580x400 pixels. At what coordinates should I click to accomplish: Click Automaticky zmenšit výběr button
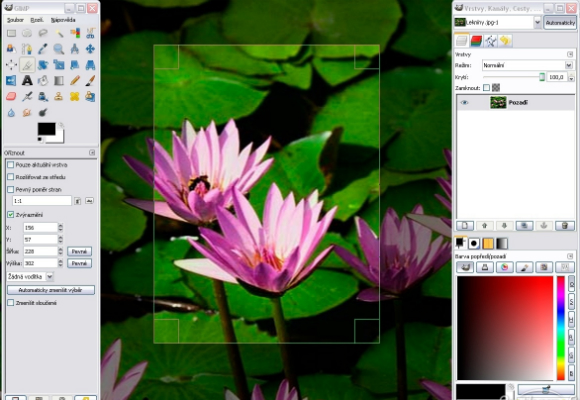click(x=51, y=290)
